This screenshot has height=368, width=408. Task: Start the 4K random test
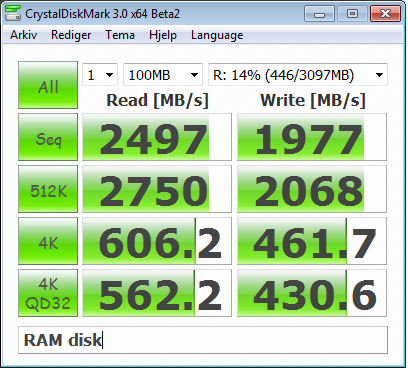pyautogui.click(x=48, y=241)
